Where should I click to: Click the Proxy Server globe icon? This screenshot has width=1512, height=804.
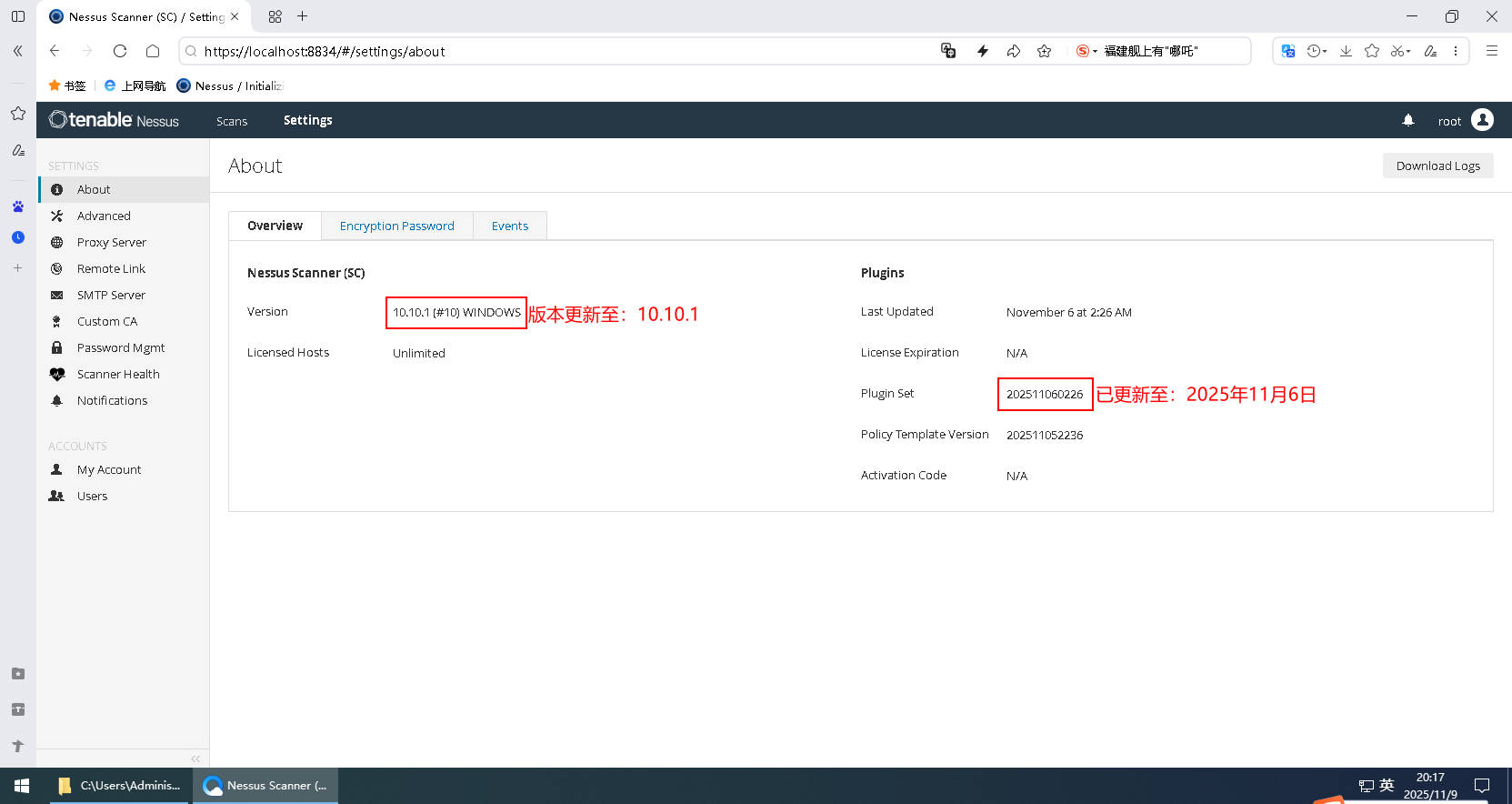[x=57, y=242]
